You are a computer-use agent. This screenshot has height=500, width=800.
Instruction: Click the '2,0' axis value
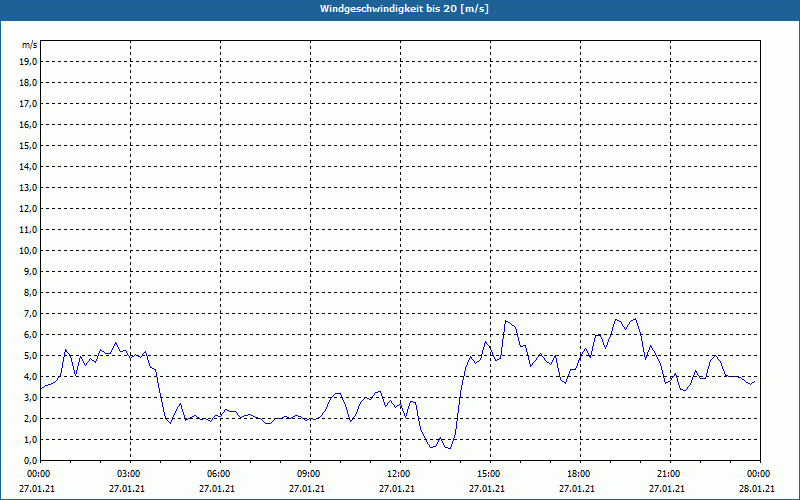coord(30,418)
